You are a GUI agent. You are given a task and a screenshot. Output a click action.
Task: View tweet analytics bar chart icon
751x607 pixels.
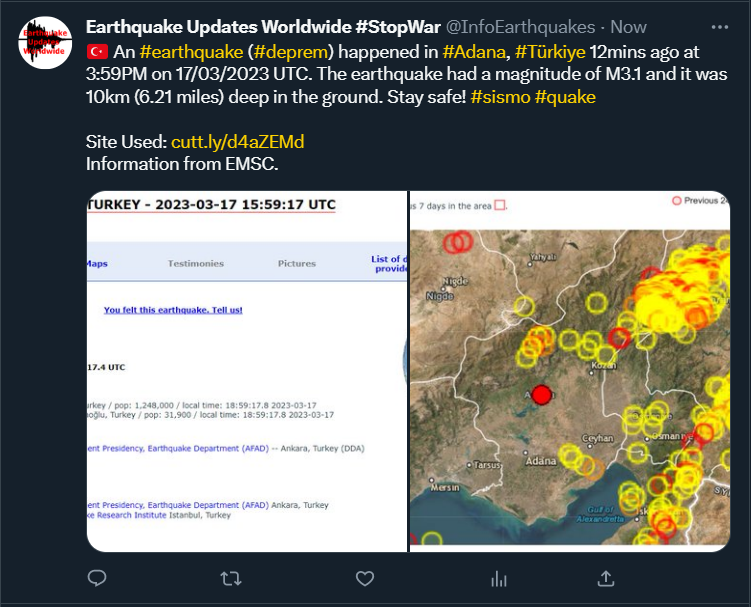point(499,578)
